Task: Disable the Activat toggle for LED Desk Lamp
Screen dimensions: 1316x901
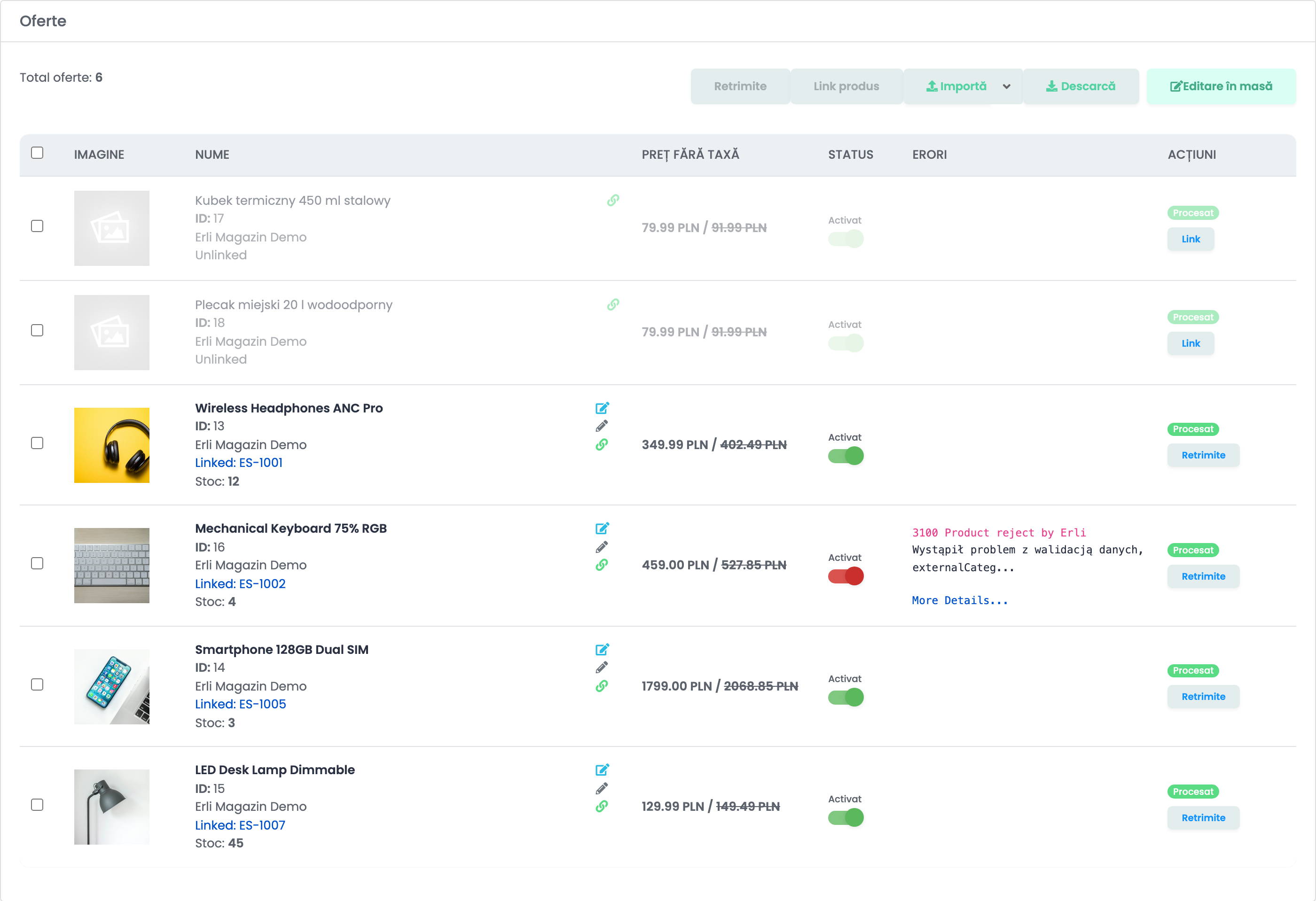Action: click(x=846, y=817)
